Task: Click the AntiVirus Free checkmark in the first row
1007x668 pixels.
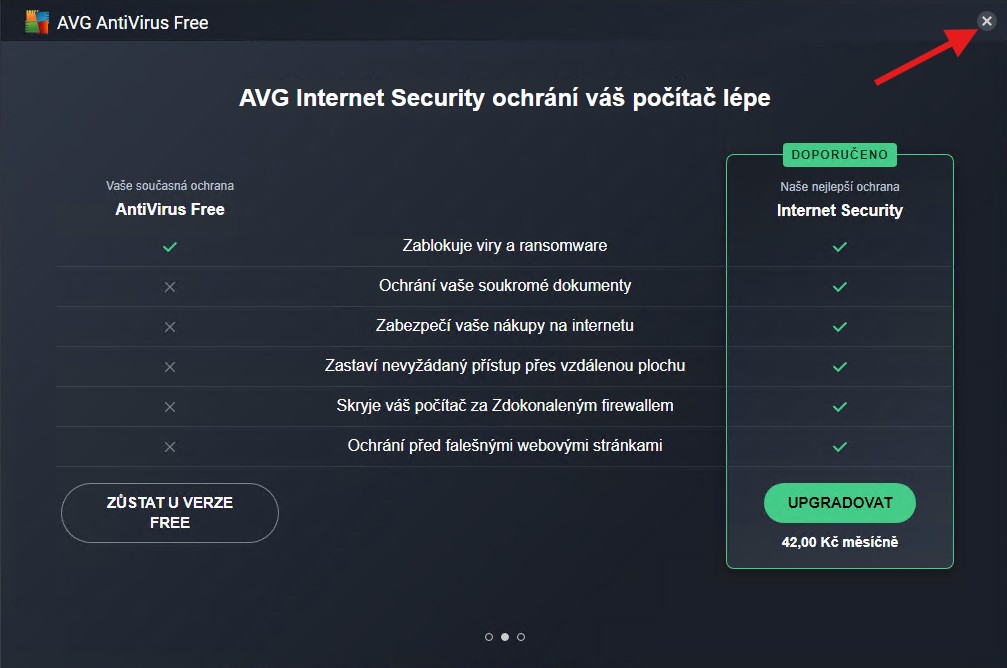Action: tap(170, 245)
